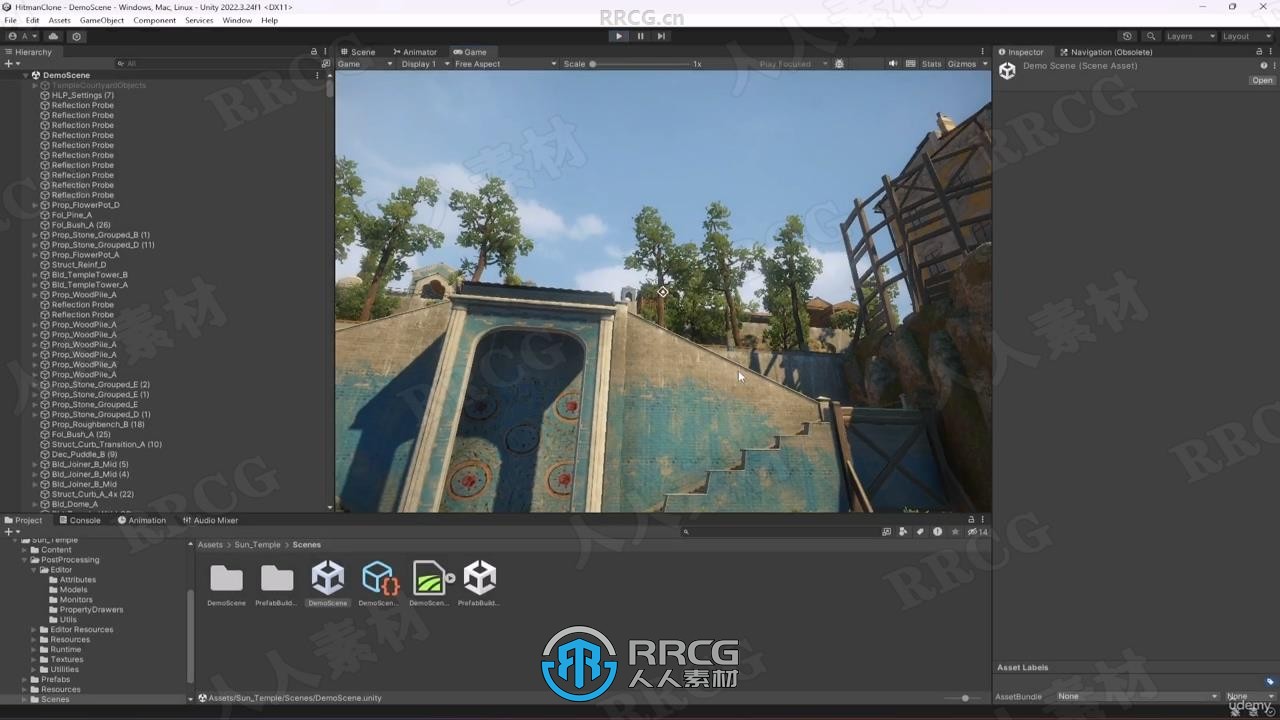Screen dimensions: 1280x720
Task: Toggle mute audio speaker icon in Game view
Action: [893, 64]
